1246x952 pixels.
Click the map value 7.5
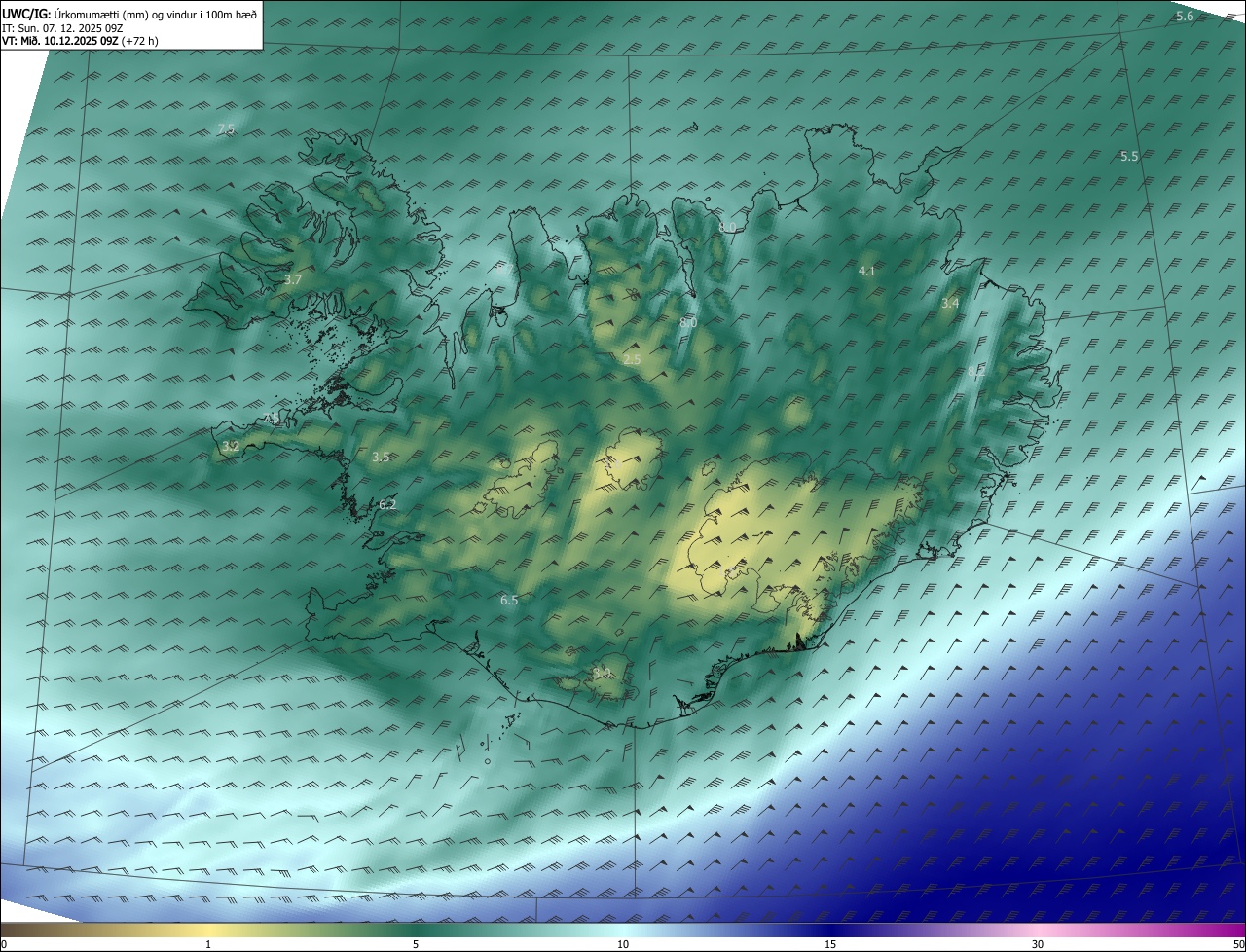tap(226, 129)
